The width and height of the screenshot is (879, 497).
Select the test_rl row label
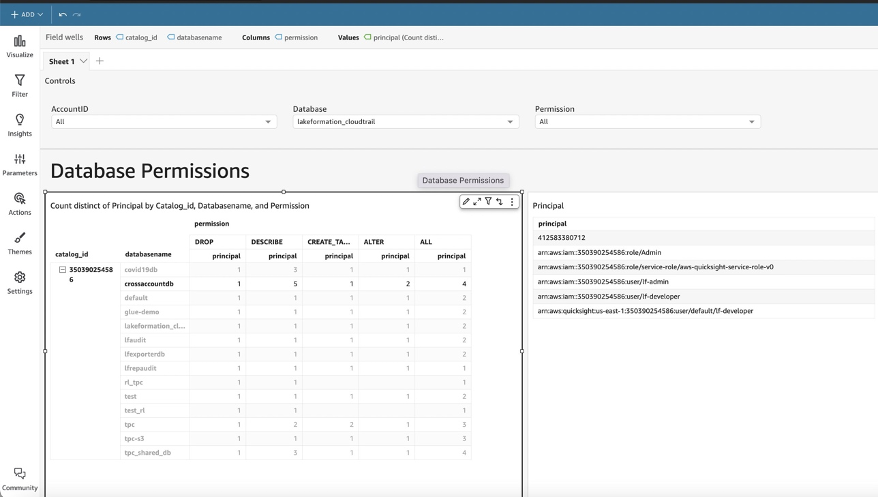[135, 410]
